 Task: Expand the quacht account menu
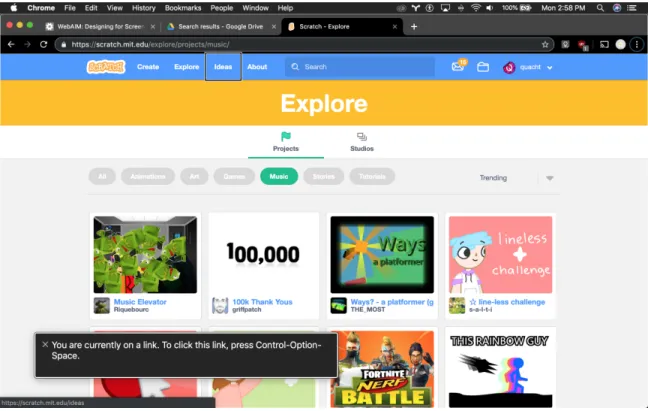[550, 67]
